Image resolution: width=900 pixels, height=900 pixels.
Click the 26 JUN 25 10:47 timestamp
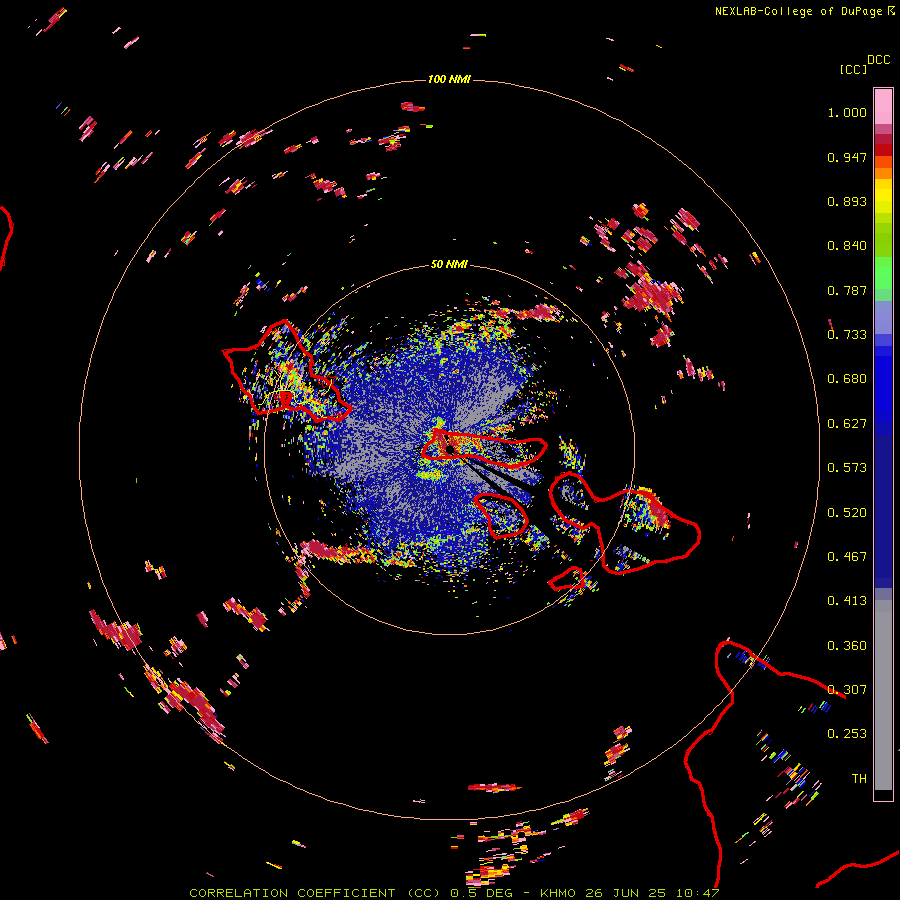652,893
